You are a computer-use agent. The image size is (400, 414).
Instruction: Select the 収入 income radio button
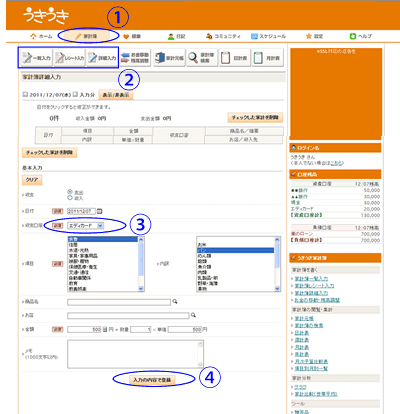click(x=70, y=198)
